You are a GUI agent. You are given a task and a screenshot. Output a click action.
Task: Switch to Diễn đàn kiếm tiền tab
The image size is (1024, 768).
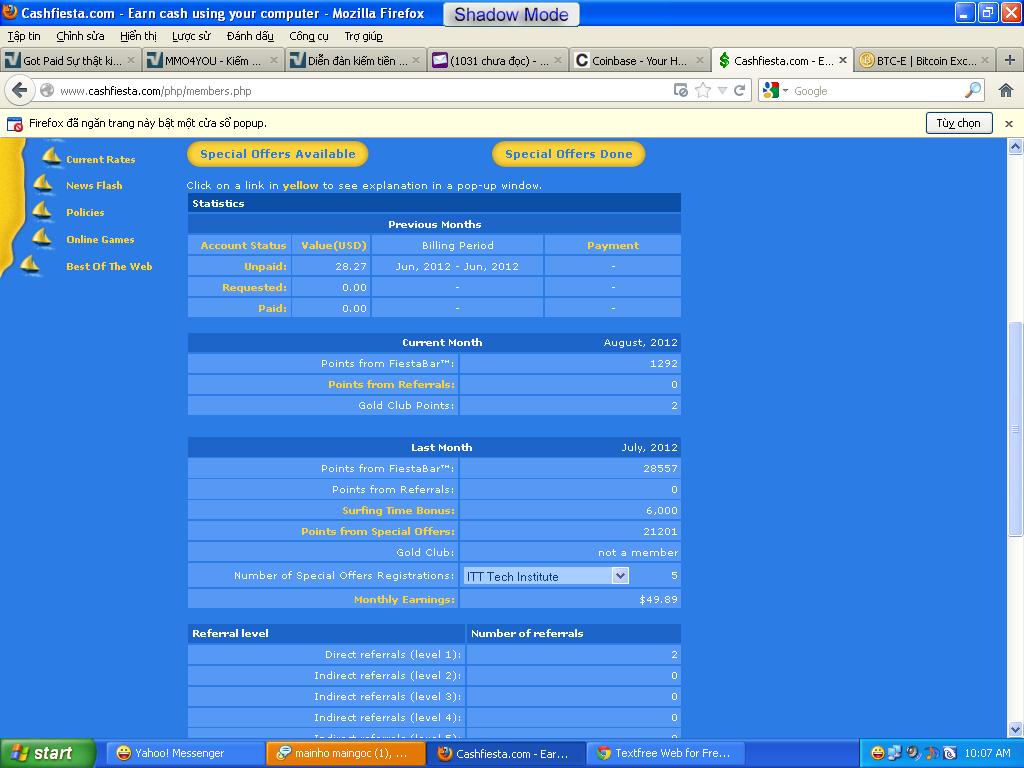[x=356, y=60]
